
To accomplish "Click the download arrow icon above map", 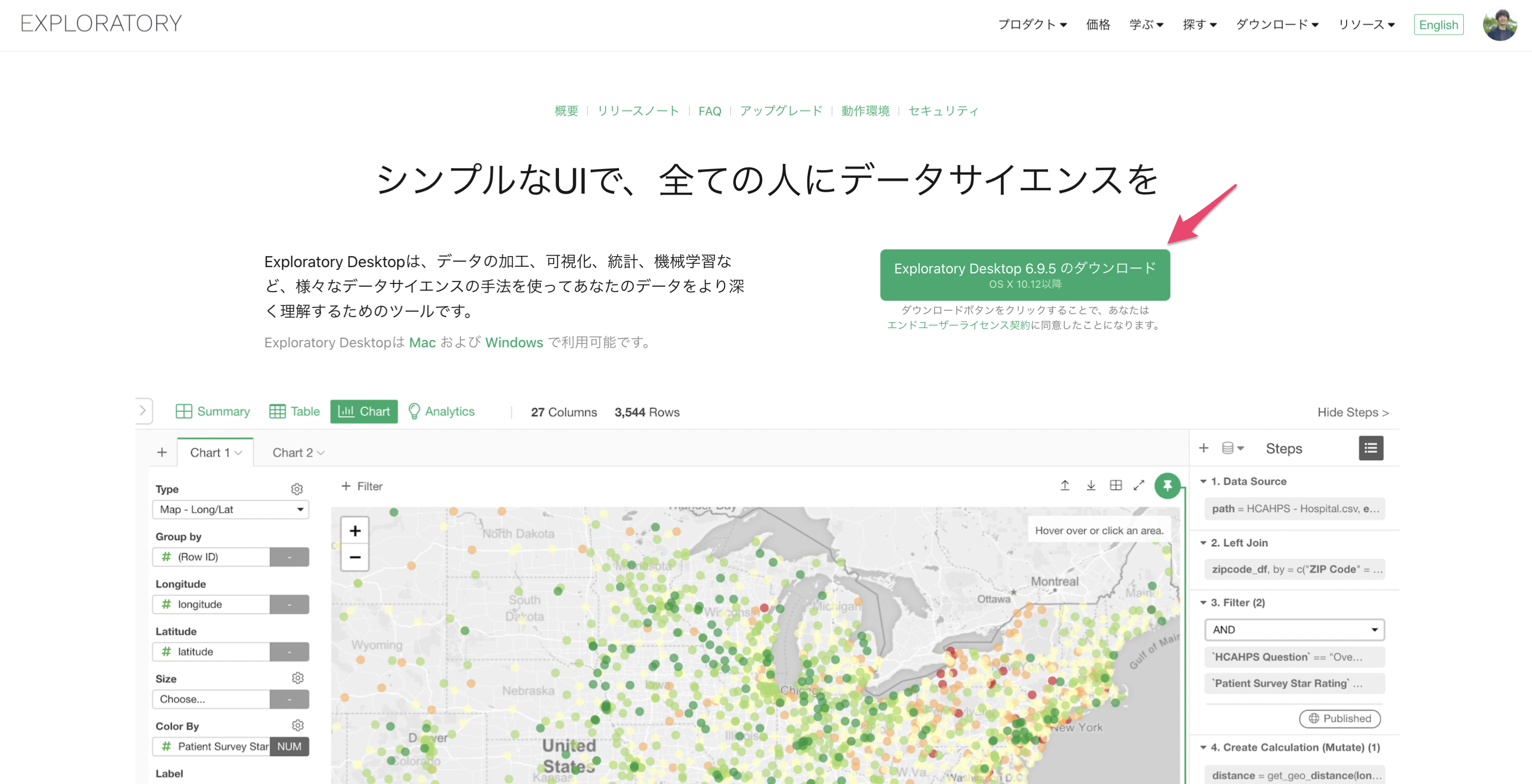I will (x=1091, y=486).
